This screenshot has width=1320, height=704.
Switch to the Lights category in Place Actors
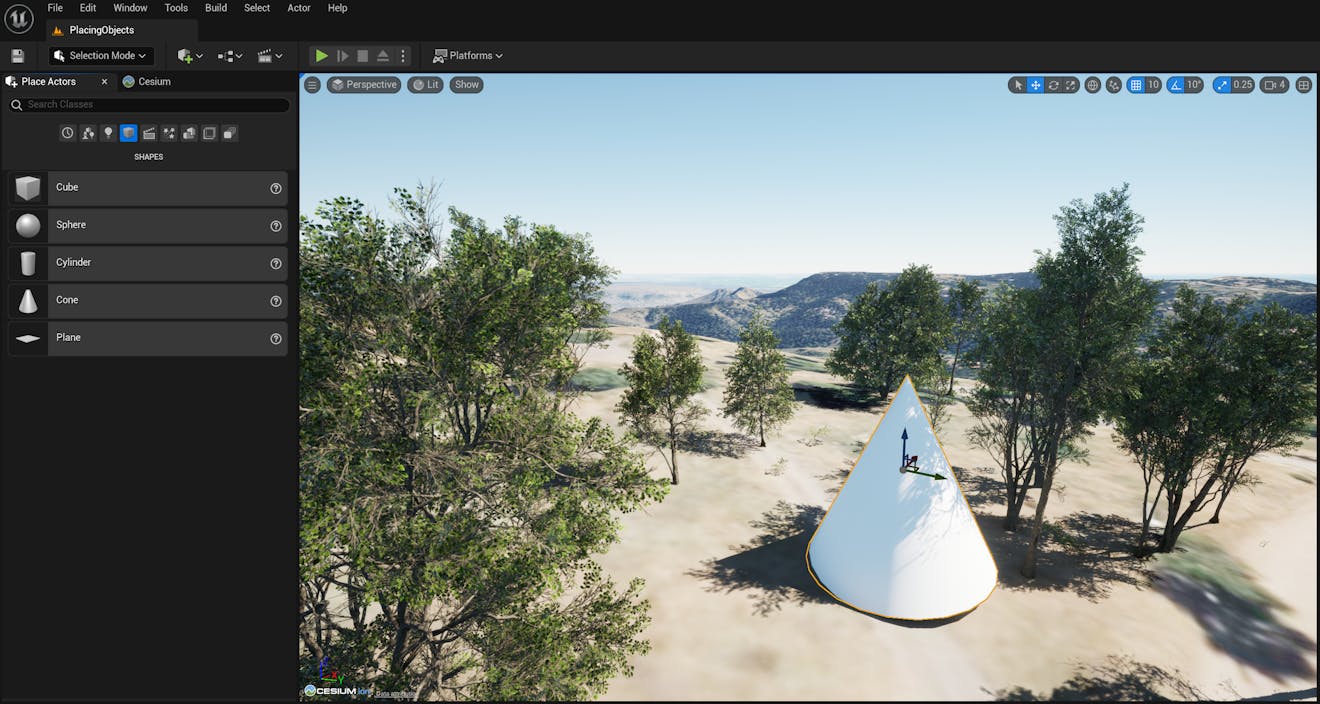point(108,132)
